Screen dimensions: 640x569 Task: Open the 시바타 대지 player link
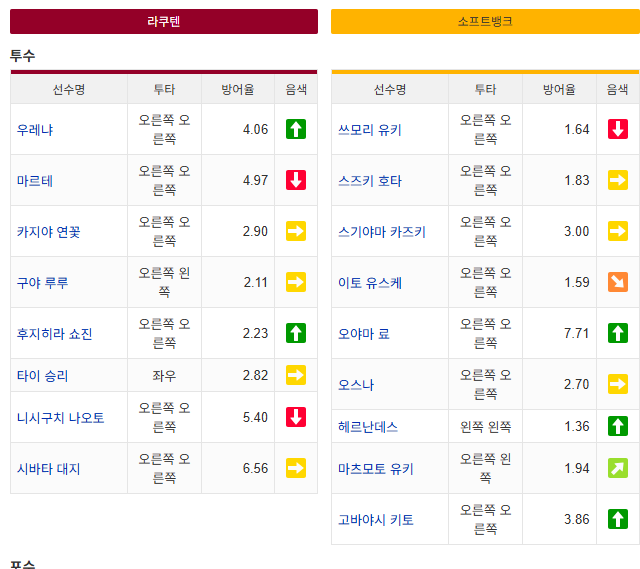(49, 469)
